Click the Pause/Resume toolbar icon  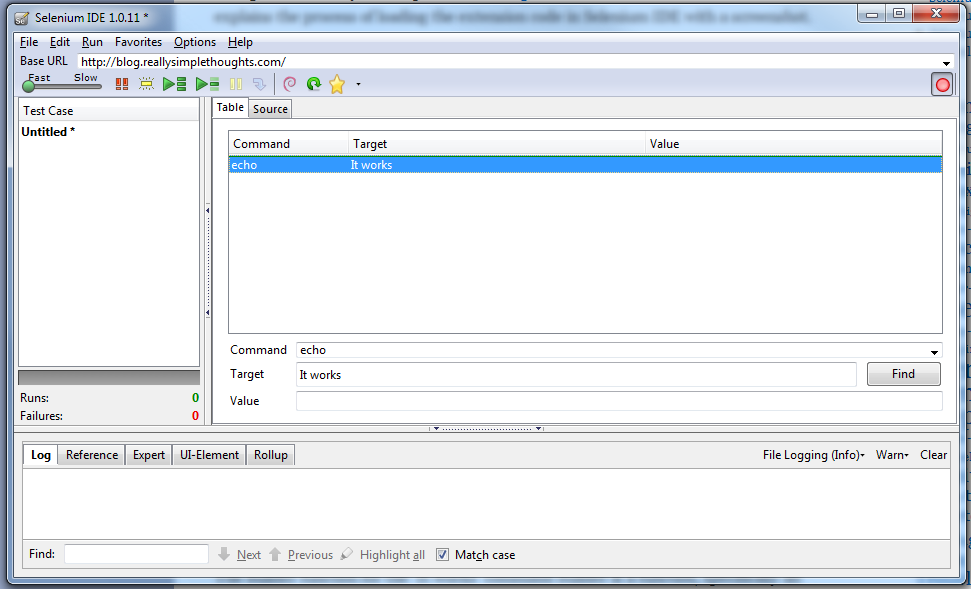(236, 84)
